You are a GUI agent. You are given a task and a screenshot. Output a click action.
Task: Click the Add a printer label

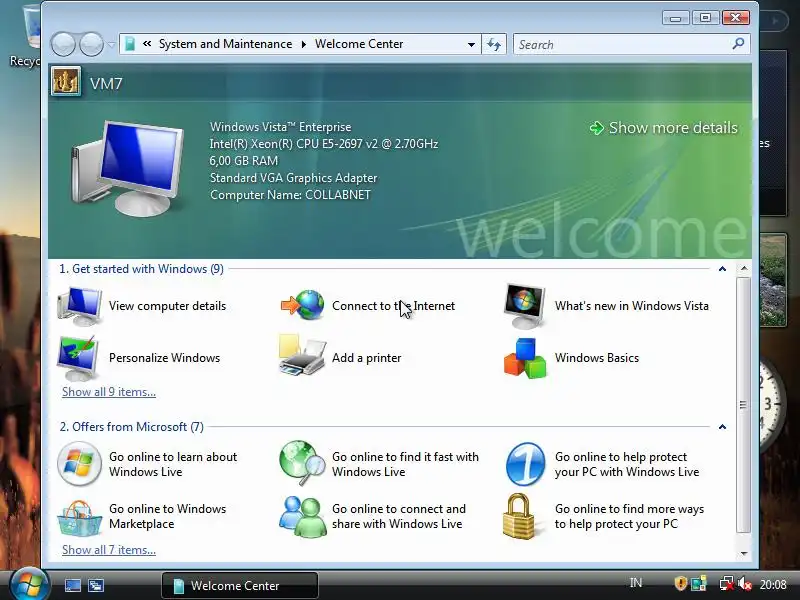[x=366, y=358]
